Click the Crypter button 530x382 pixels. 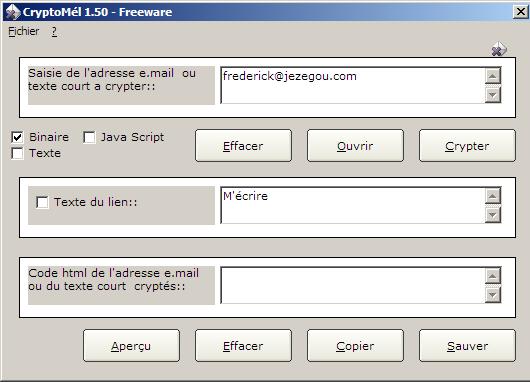(467, 146)
